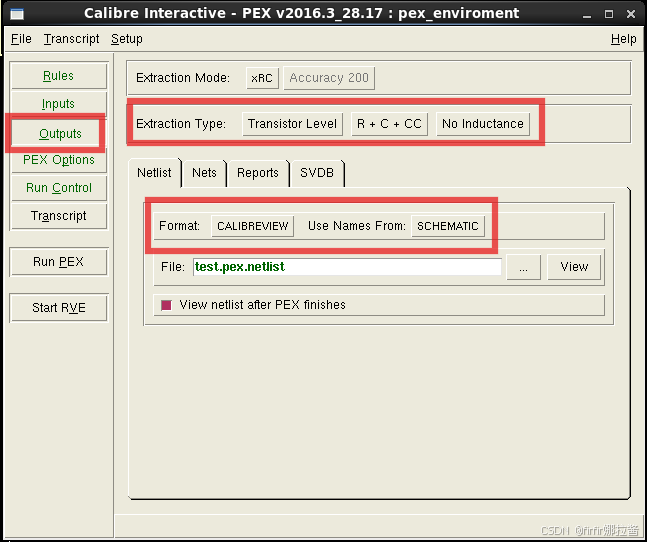
Task: Open PEX Options panel
Action: point(58,160)
